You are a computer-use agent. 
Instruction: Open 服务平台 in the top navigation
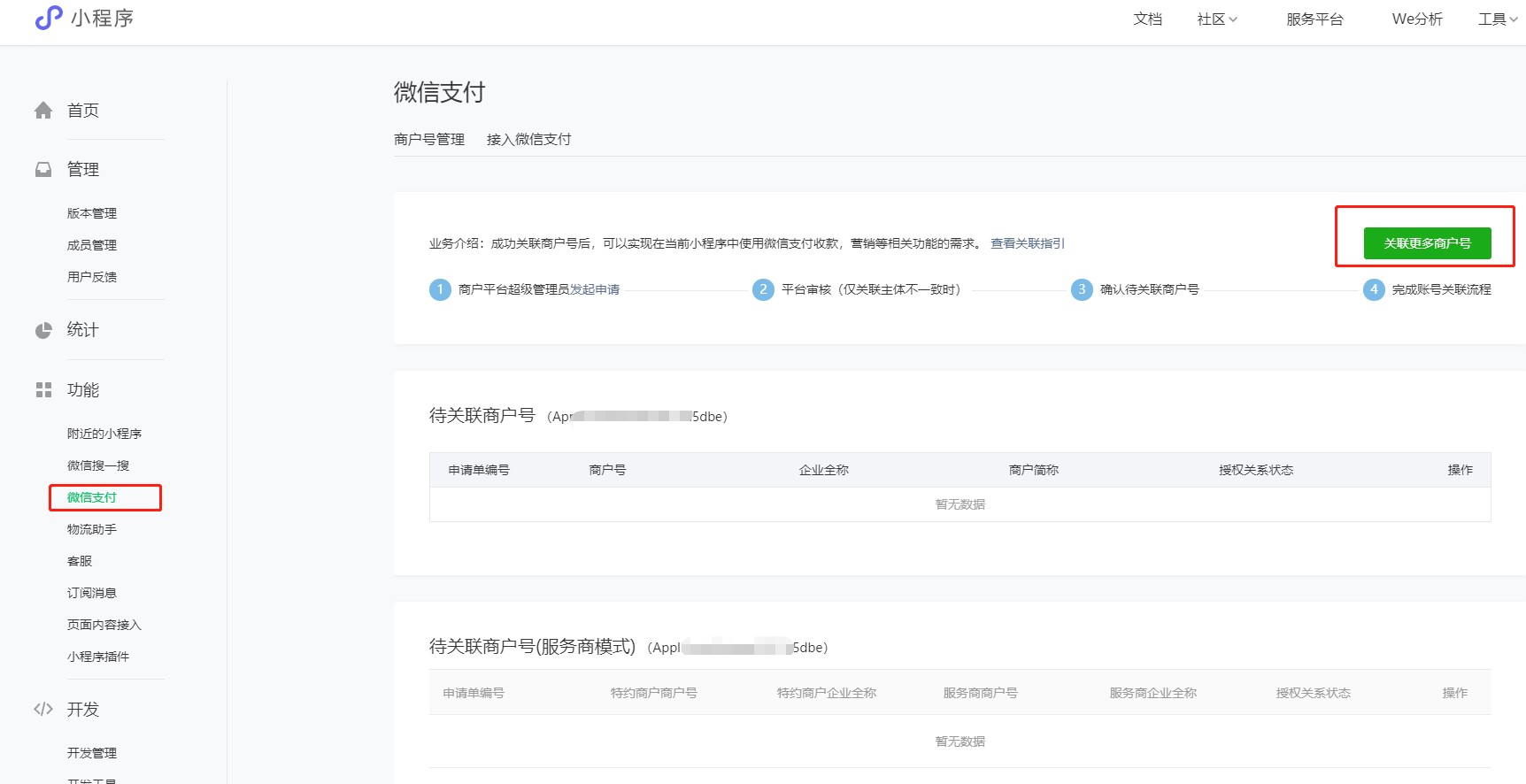pyautogui.click(x=1314, y=19)
